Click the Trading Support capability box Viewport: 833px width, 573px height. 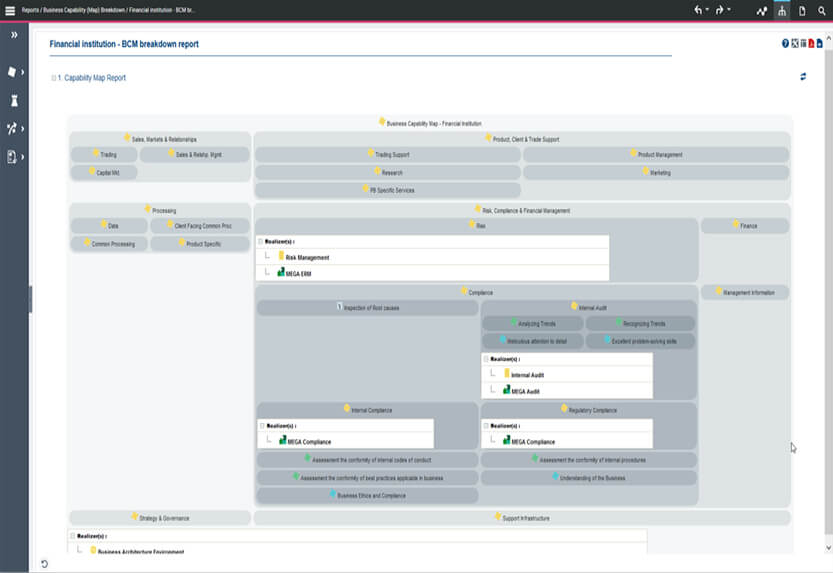[388, 155]
